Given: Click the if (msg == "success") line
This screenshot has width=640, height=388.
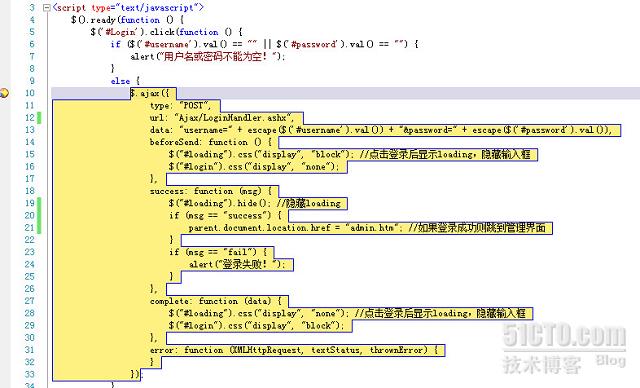Looking at the screenshot, I should (225, 215).
